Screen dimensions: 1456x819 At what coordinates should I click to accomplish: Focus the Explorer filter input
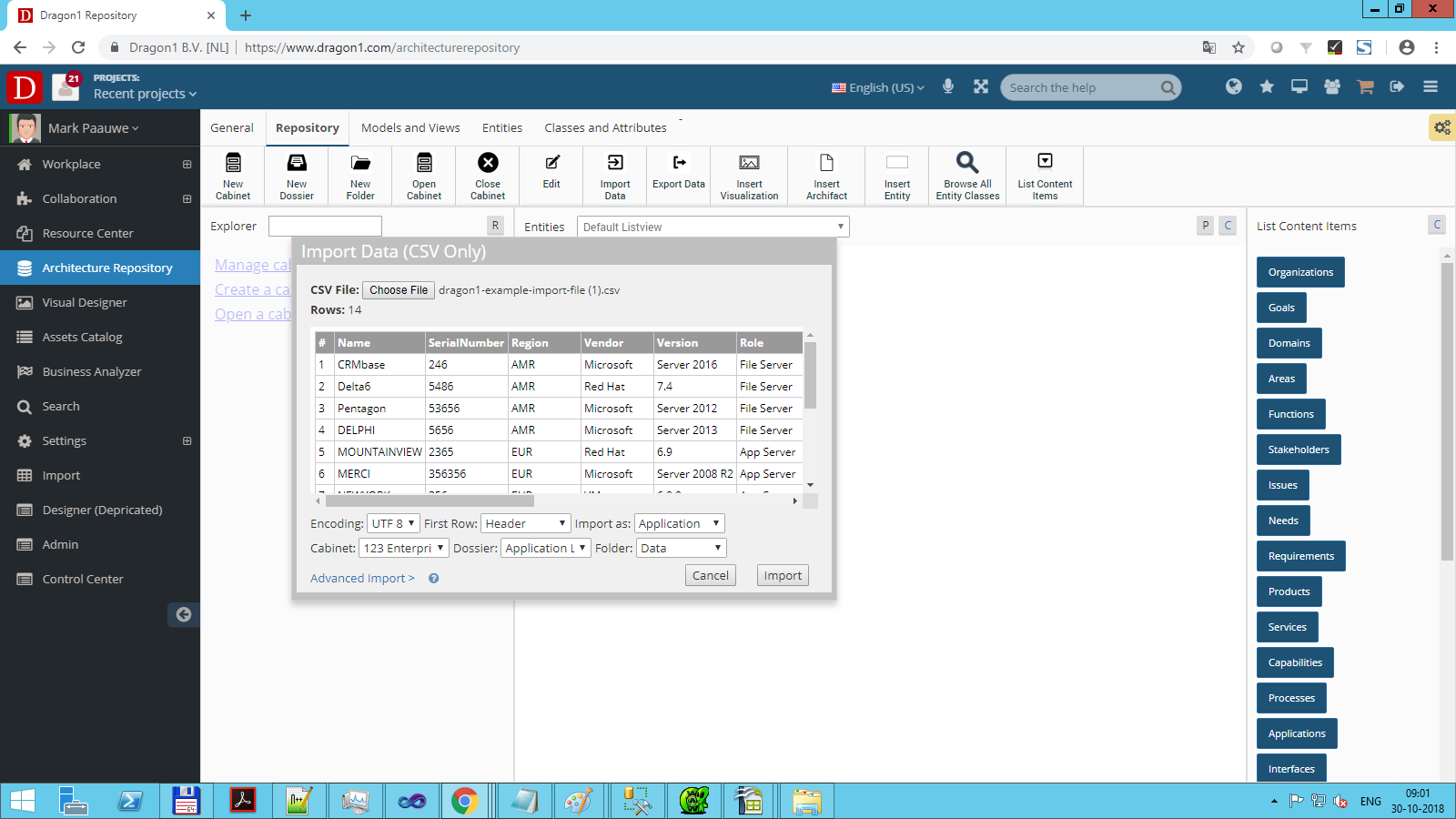(x=325, y=226)
